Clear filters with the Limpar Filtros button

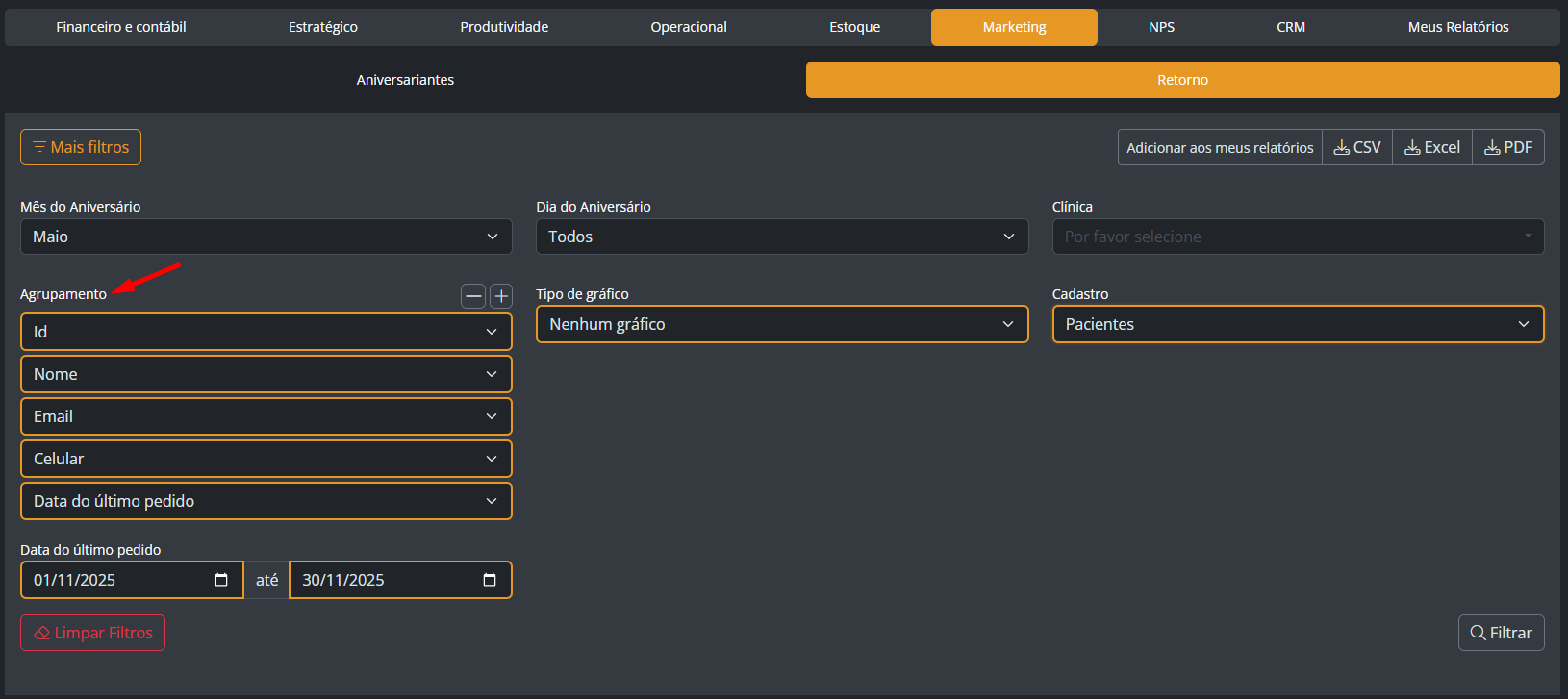(x=92, y=633)
